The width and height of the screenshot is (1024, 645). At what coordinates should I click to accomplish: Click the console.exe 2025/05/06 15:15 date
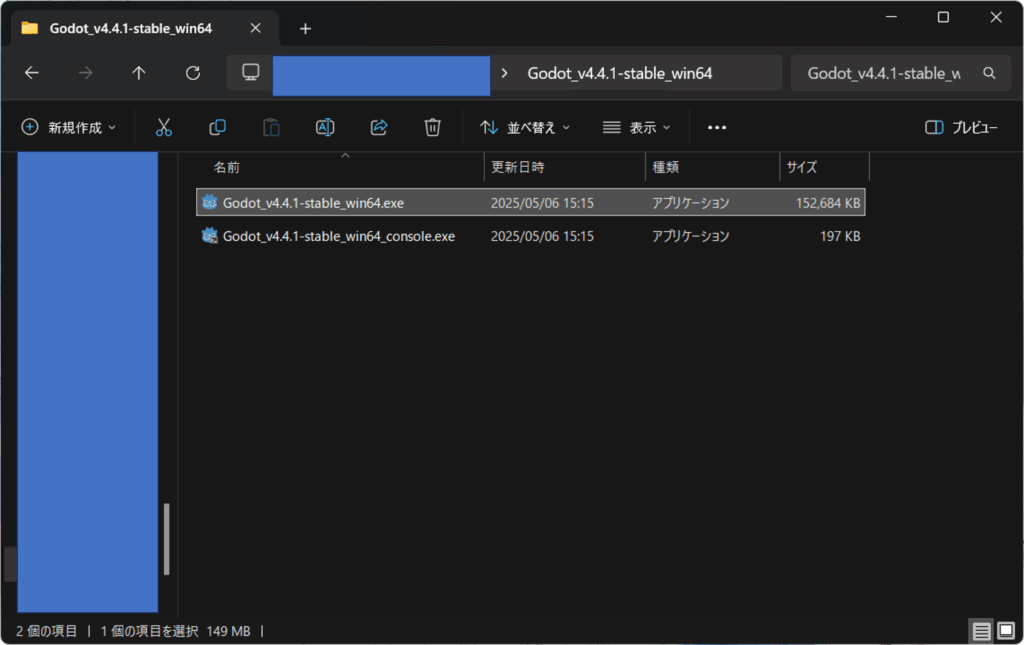542,236
